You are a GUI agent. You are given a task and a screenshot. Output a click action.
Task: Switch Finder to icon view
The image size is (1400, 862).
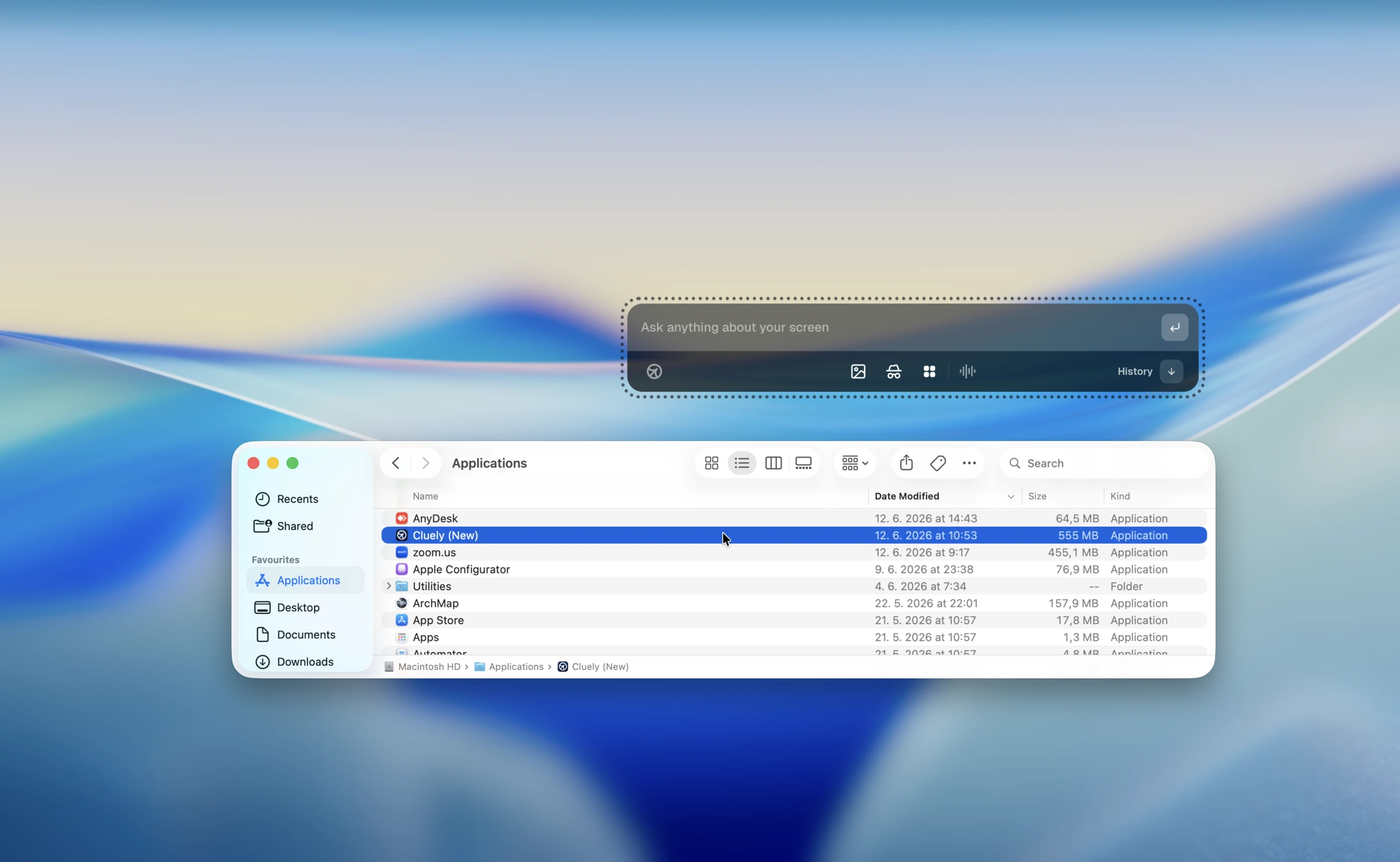pyautogui.click(x=712, y=463)
